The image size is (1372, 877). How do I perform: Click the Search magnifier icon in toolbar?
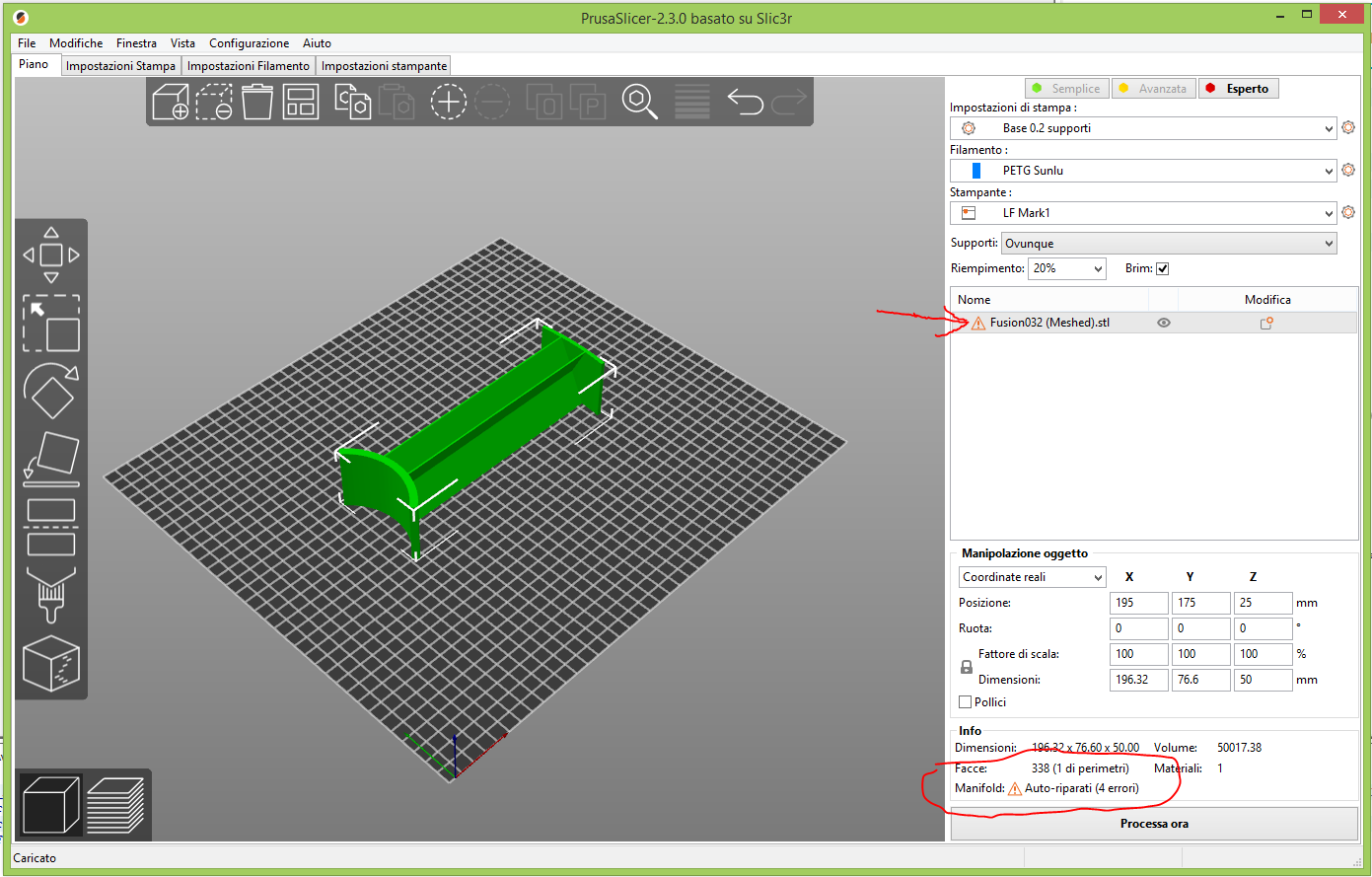639,102
